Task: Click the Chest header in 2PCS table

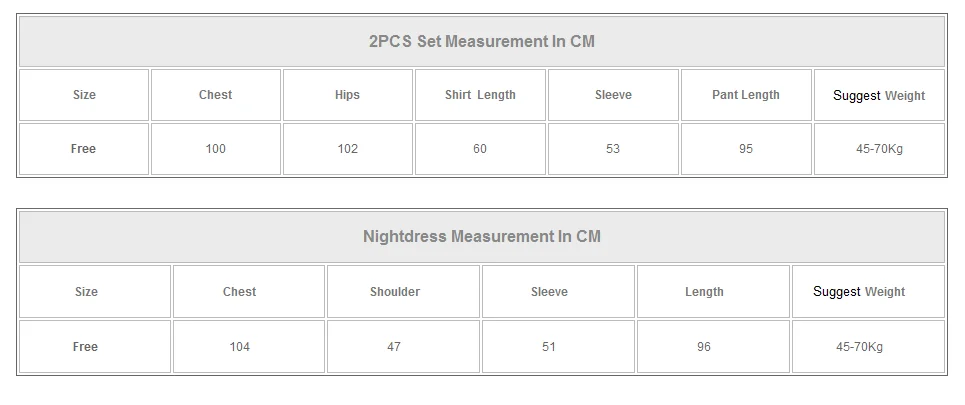Action: pos(215,95)
